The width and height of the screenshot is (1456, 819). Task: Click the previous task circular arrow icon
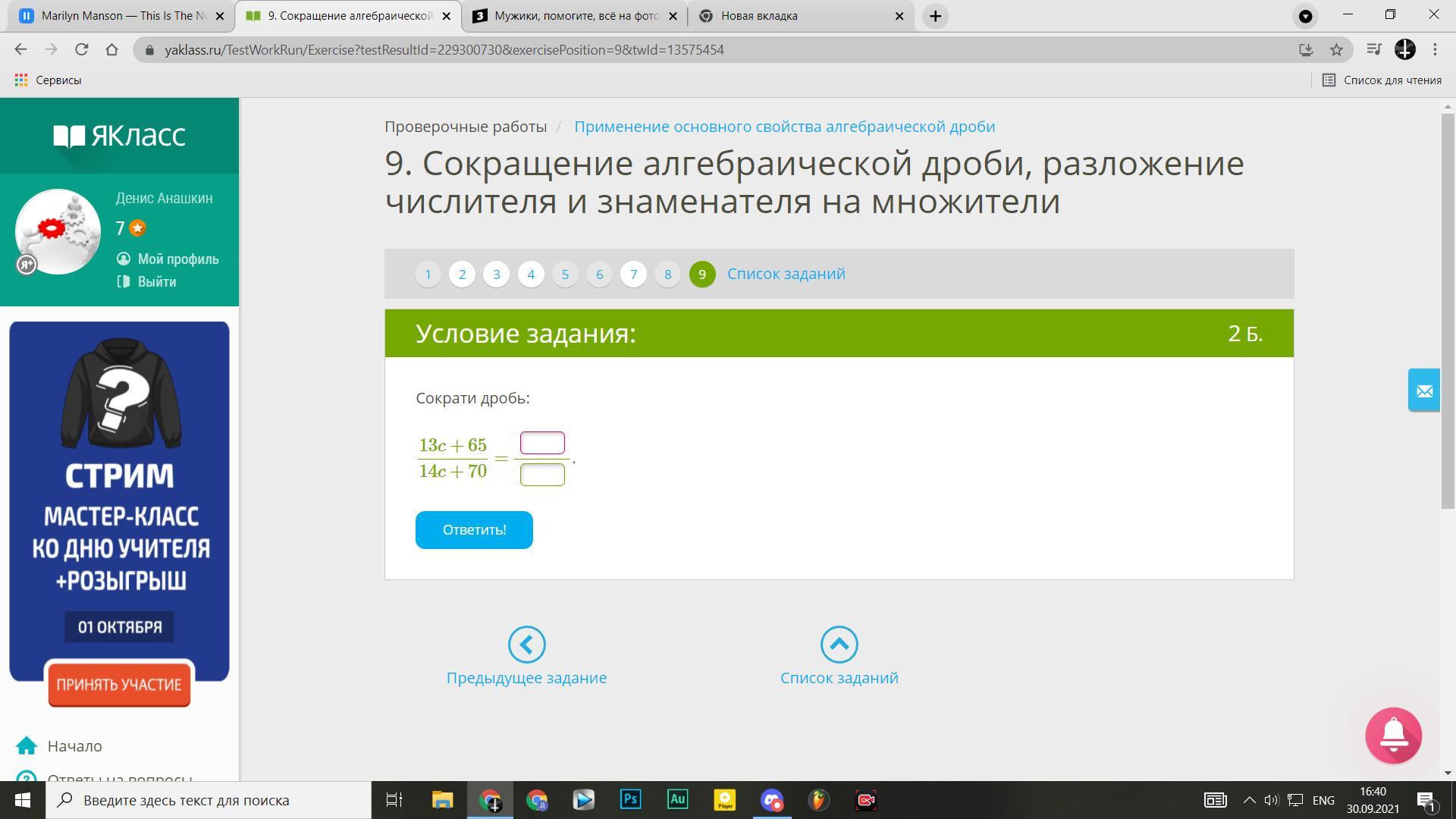click(526, 645)
